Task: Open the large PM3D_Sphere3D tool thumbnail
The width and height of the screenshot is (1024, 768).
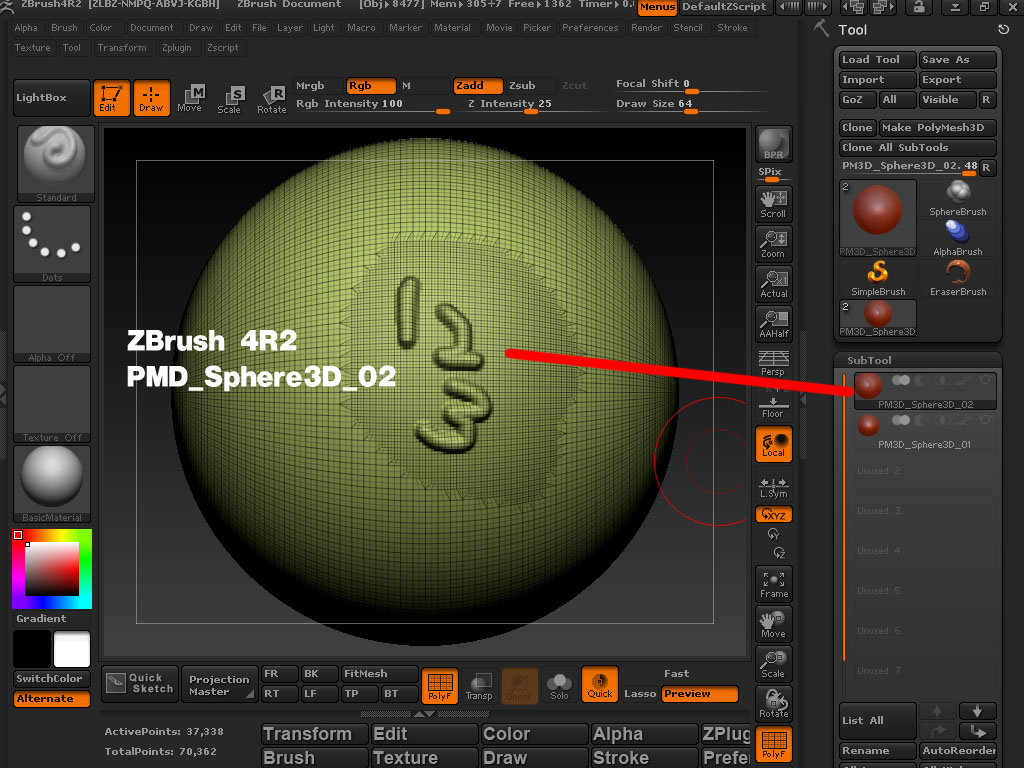Action: (x=878, y=218)
